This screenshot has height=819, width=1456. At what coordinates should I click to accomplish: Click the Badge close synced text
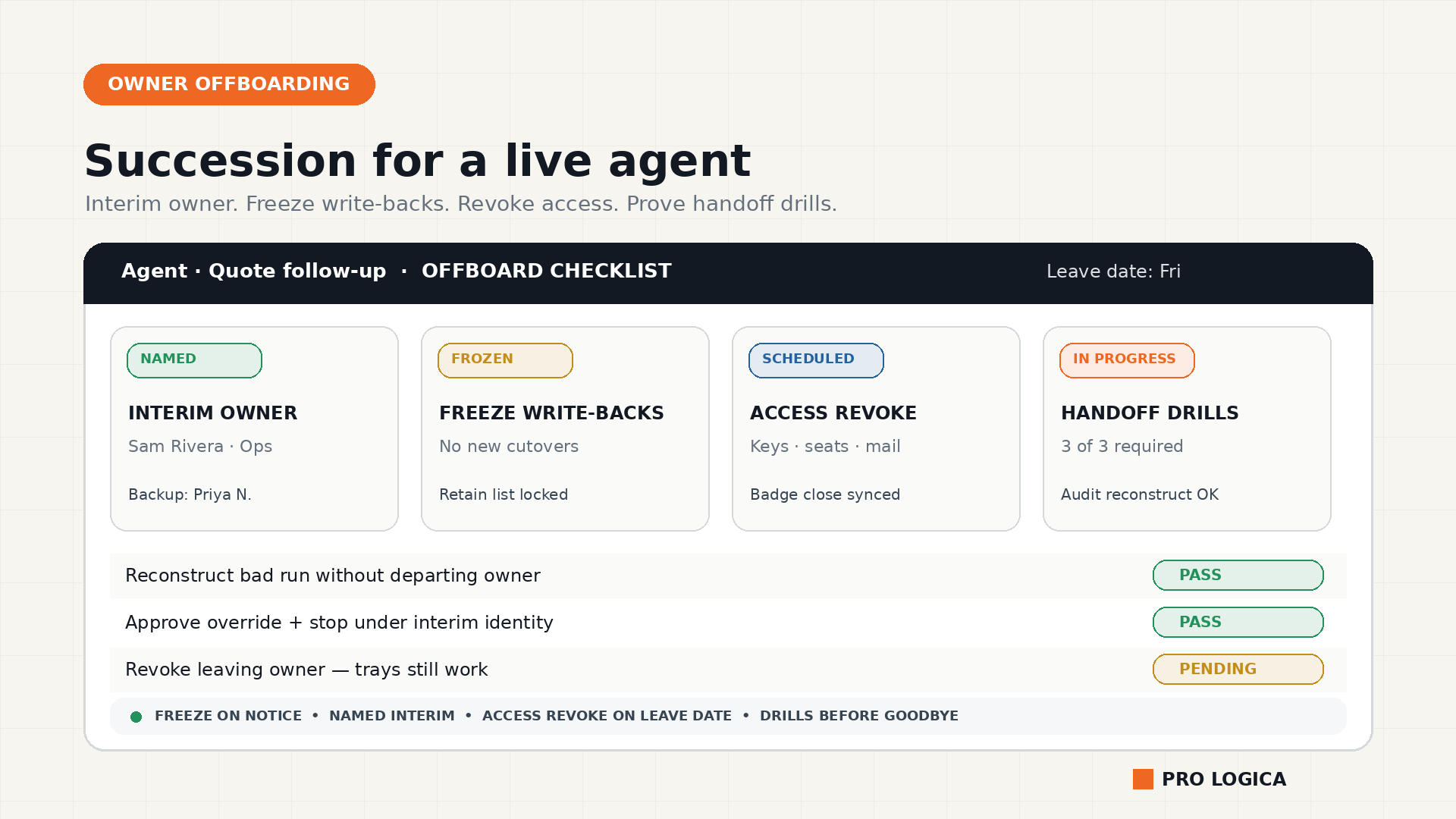pos(825,494)
